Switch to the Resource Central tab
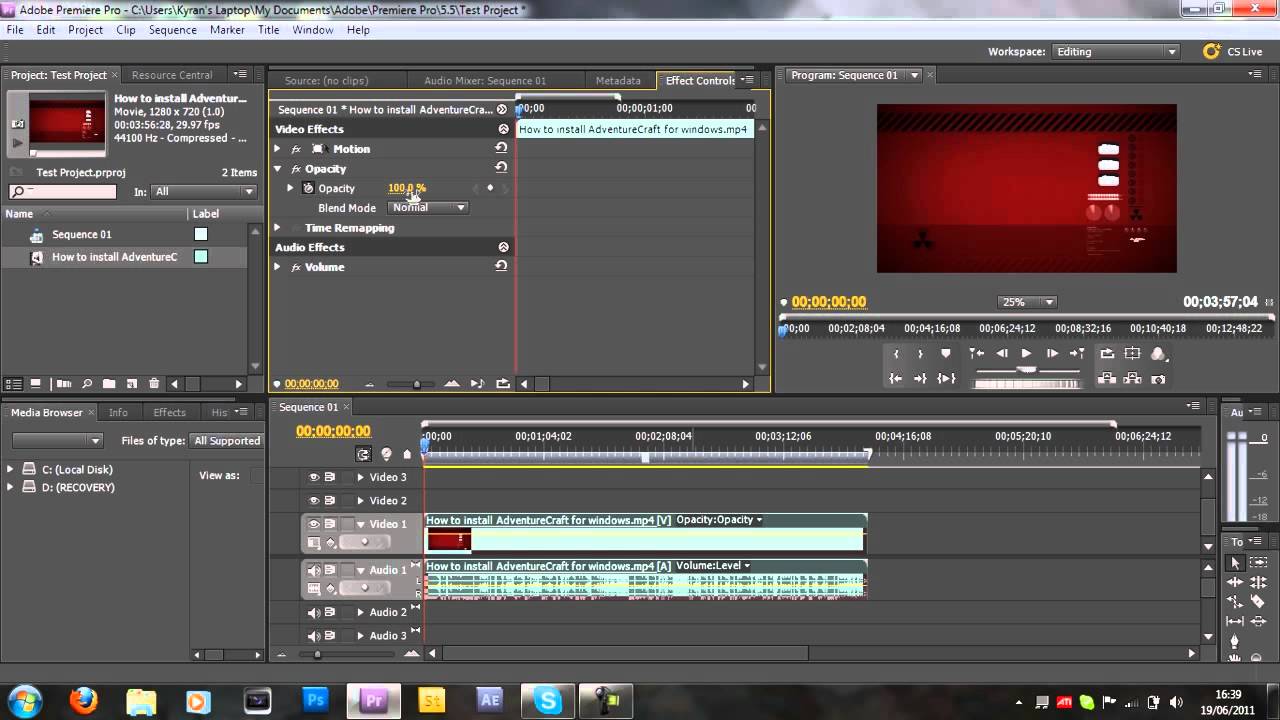 172,75
